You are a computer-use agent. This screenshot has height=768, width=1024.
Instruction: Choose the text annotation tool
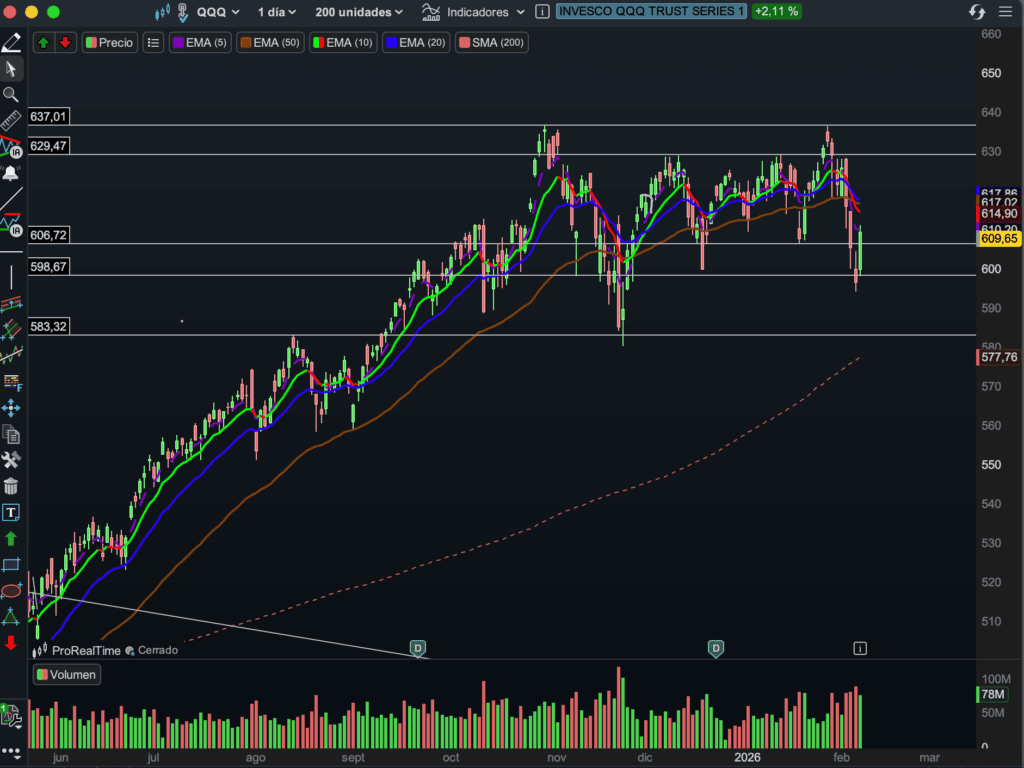pos(11,512)
